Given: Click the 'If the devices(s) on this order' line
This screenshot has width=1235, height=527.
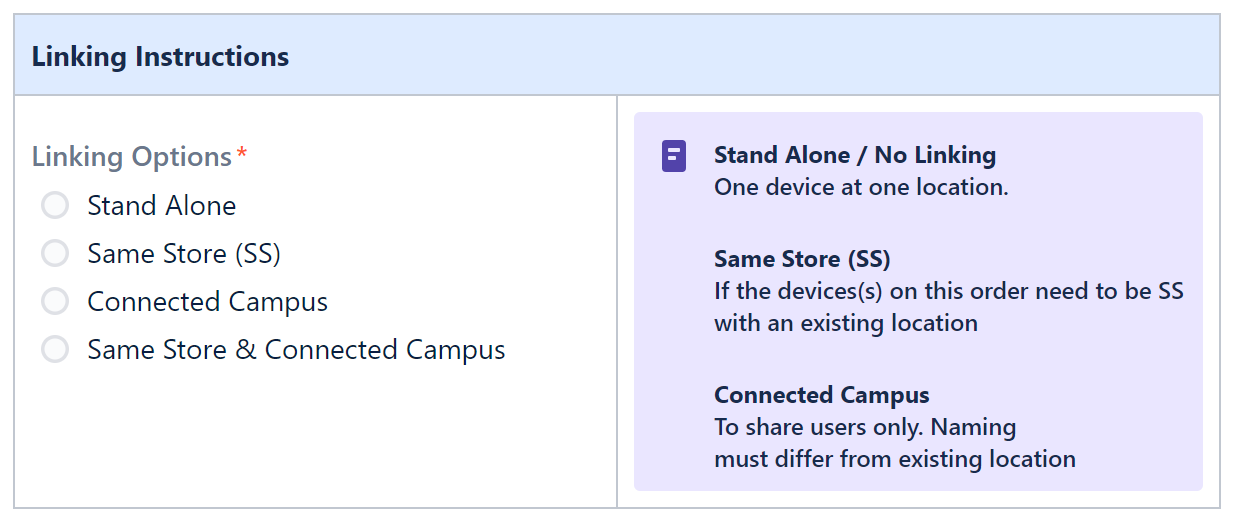Looking at the screenshot, I should 949,291.
